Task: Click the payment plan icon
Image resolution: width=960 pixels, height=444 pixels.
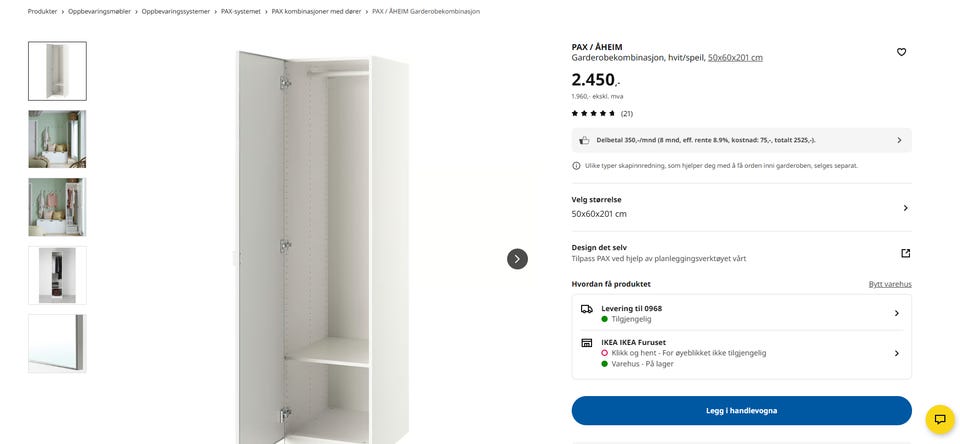Action: [x=585, y=140]
